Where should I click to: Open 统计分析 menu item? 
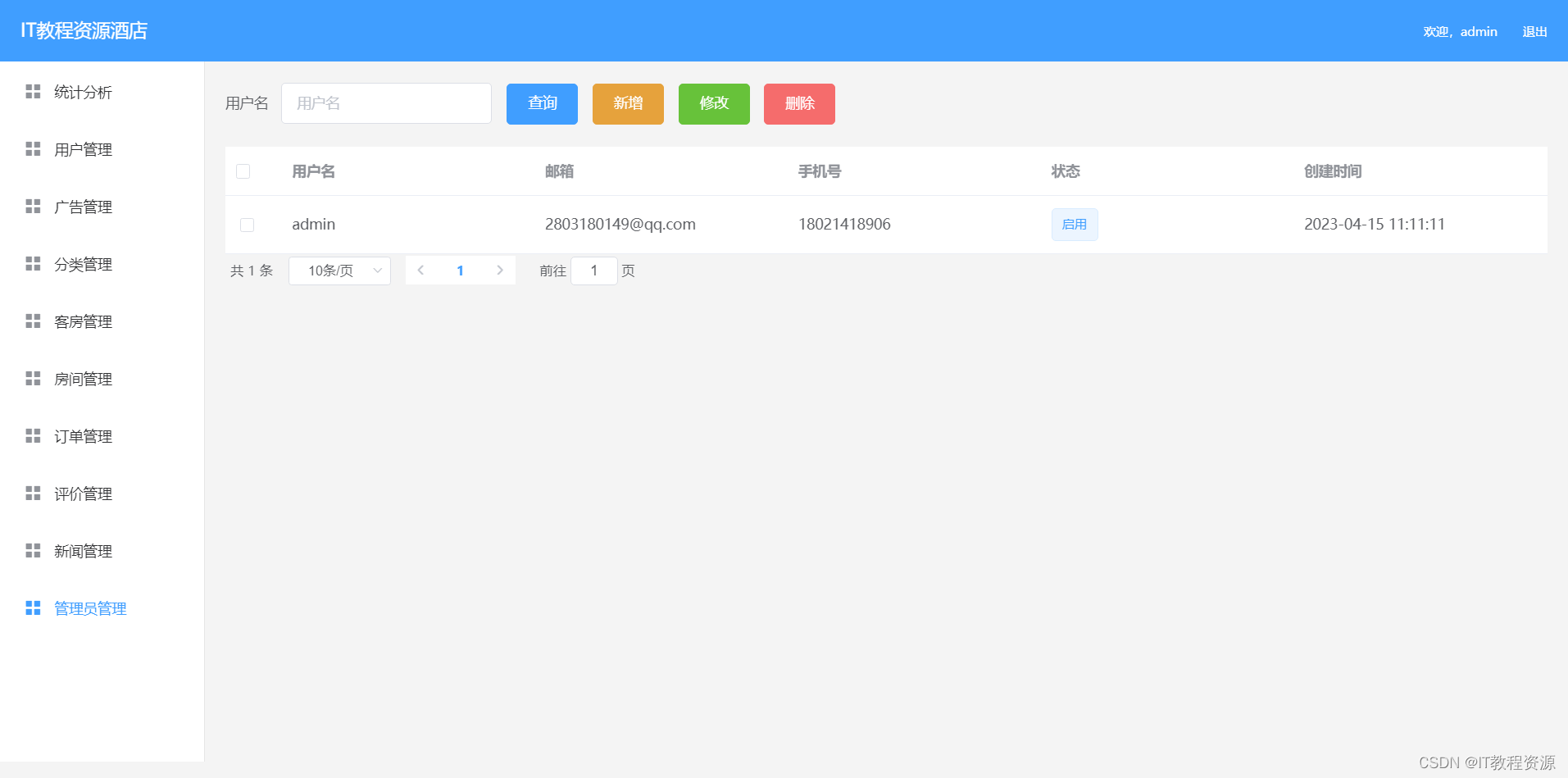(x=102, y=92)
